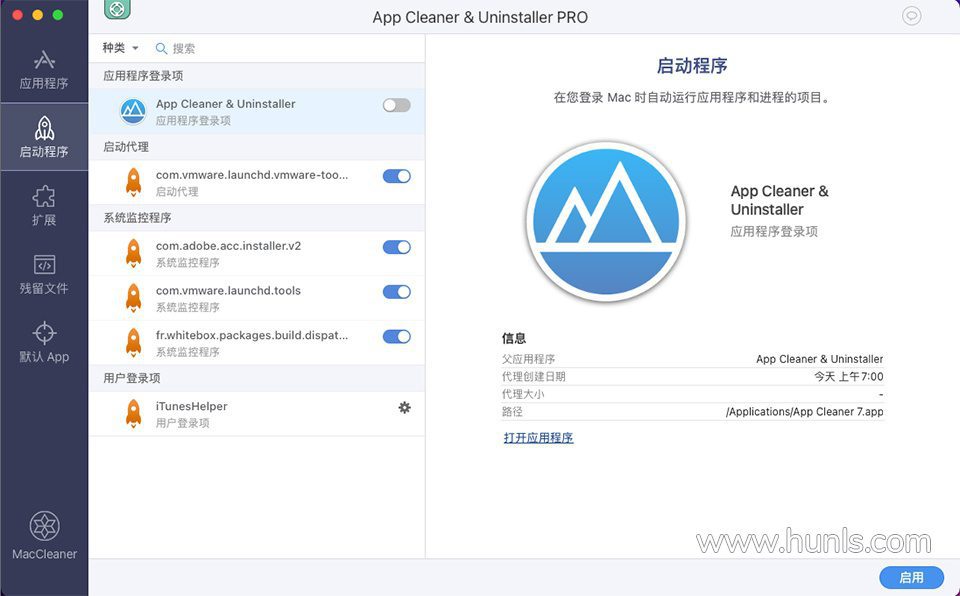Viewport: 960px width, 596px height.
Task: Click the green app icon in title bar
Action: click(x=117, y=9)
